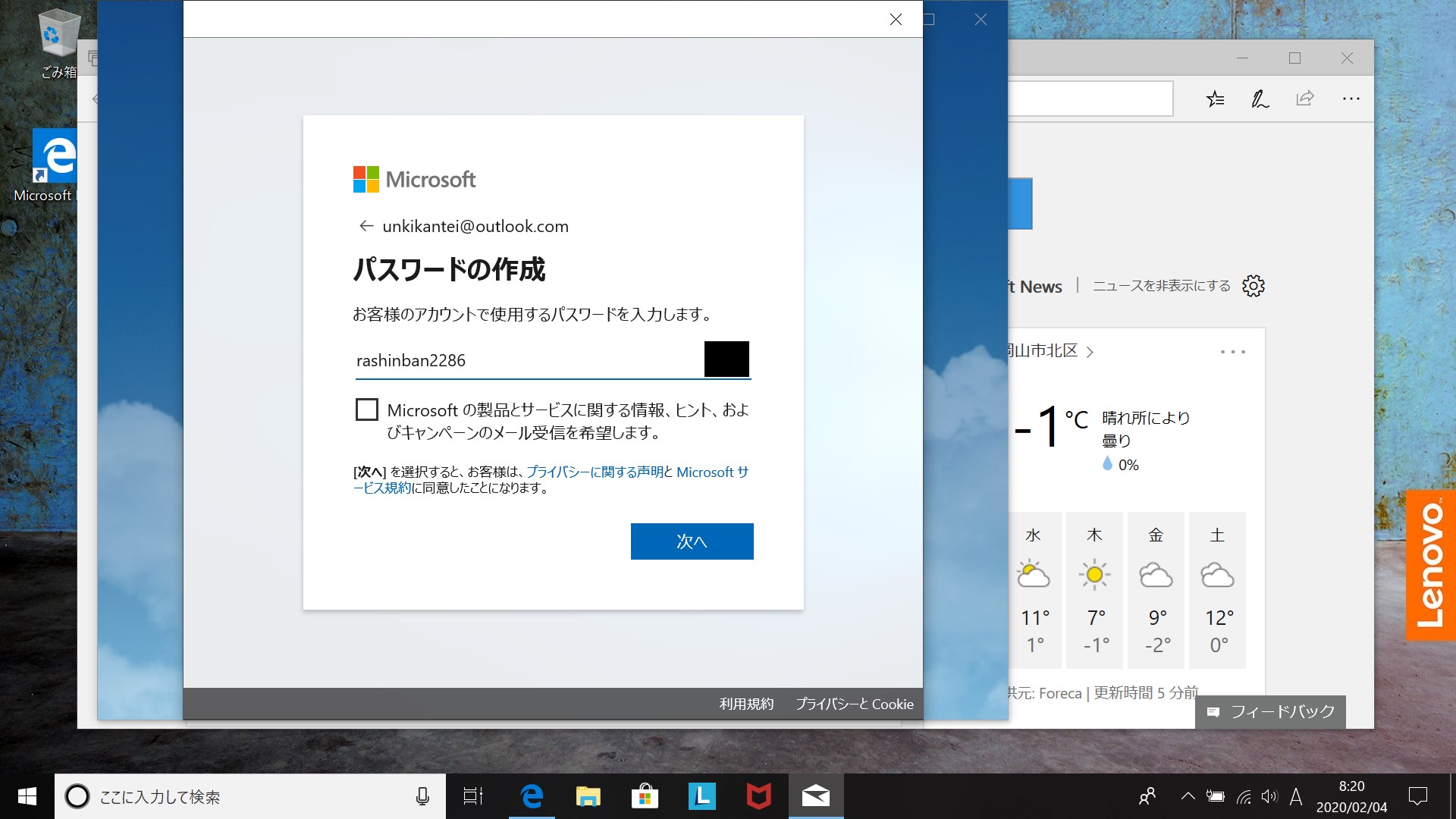Click the battery status icon
The image size is (1456, 819).
point(1216,796)
